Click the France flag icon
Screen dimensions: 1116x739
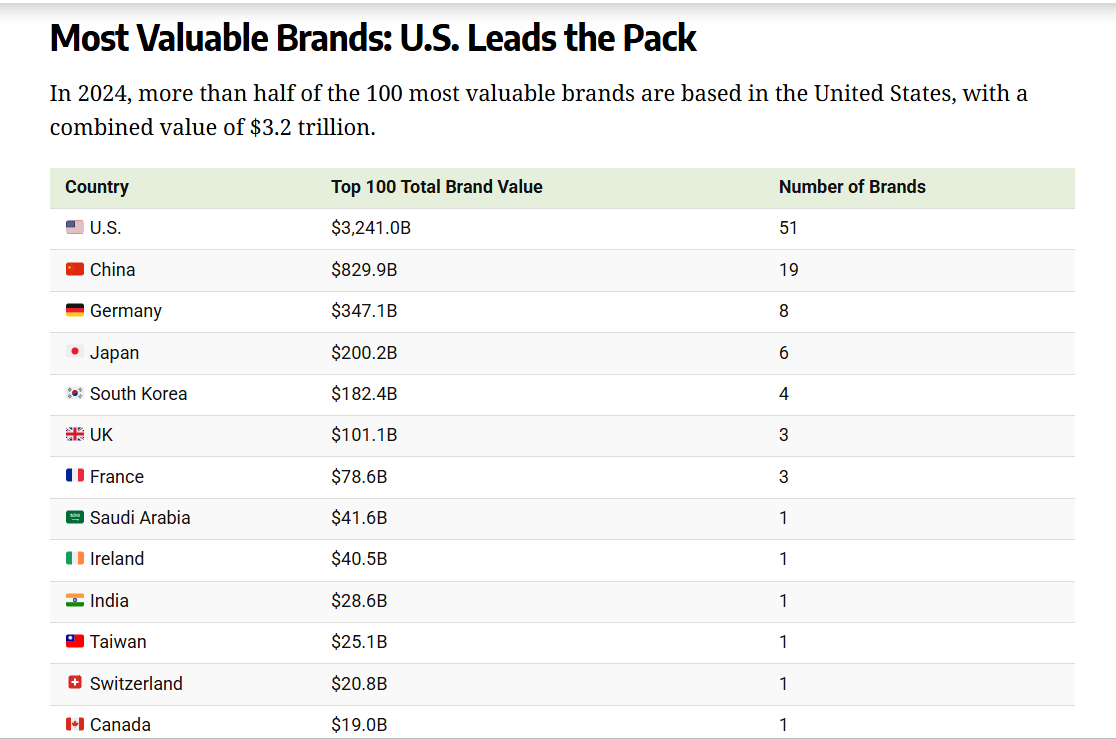pyautogui.click(x=75, y=476)
